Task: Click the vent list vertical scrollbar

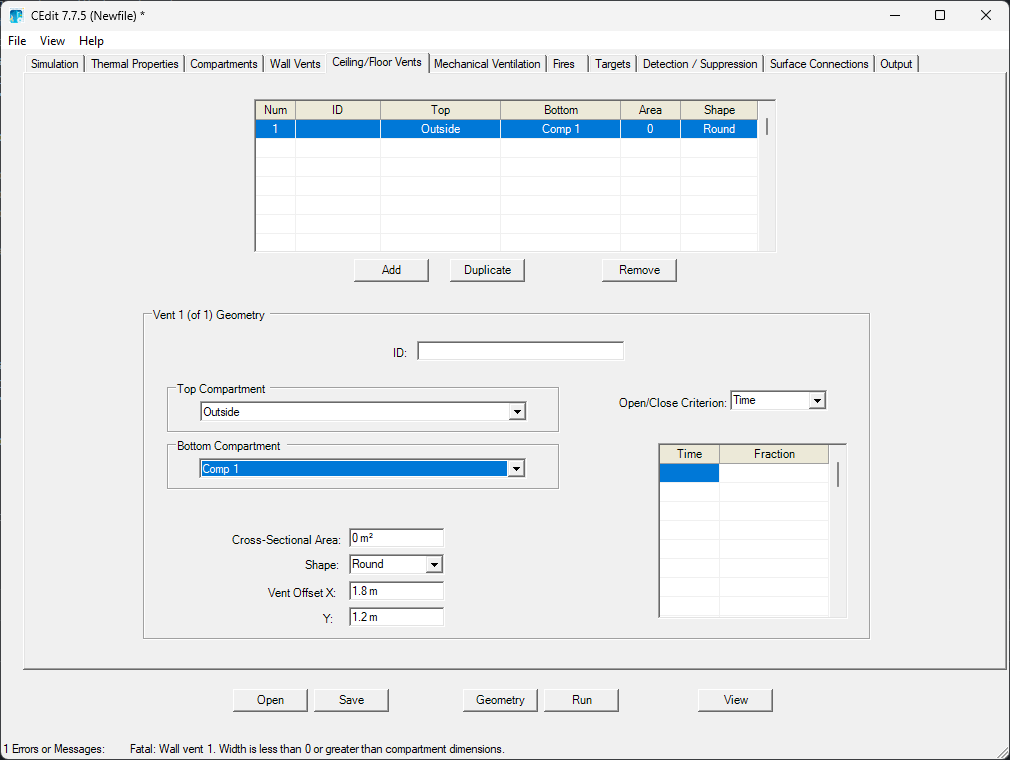Action: 767,127
